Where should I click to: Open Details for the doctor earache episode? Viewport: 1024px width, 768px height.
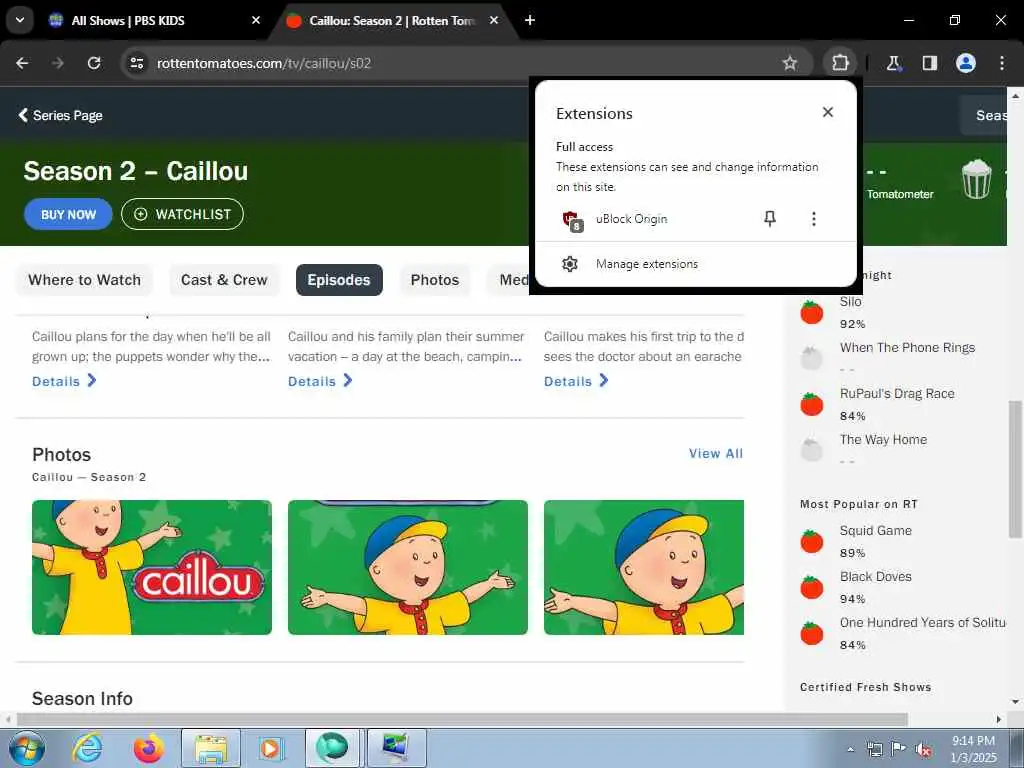(x=576, y=381)
